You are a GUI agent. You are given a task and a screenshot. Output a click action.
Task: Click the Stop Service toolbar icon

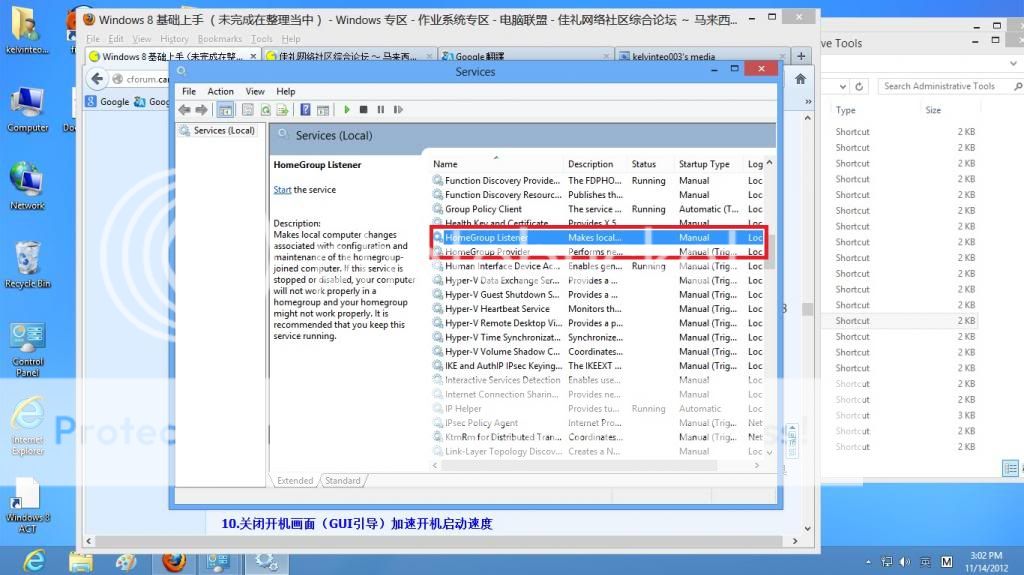(x=364, y=110)
